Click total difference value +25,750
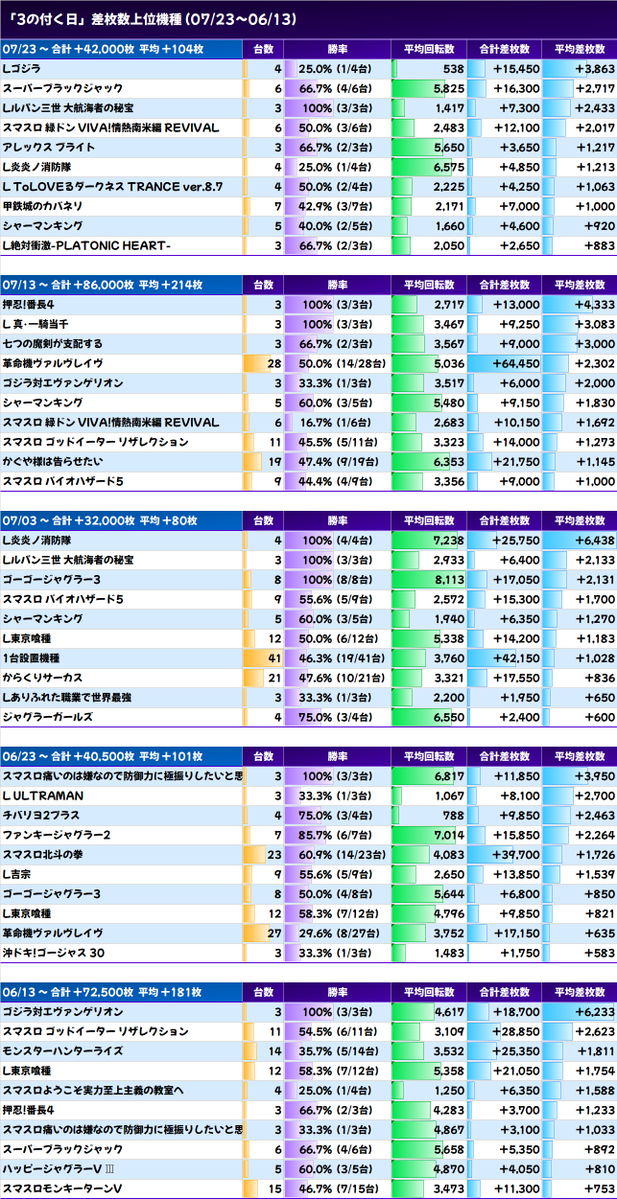This screenshot has width=617, height=1199. (515, 540)
